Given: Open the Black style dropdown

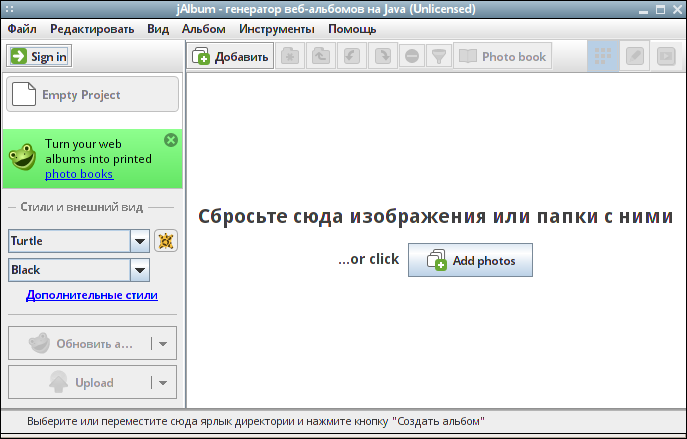Looking at the screenshot, I should pyautogui.click(x=140, y=270).
